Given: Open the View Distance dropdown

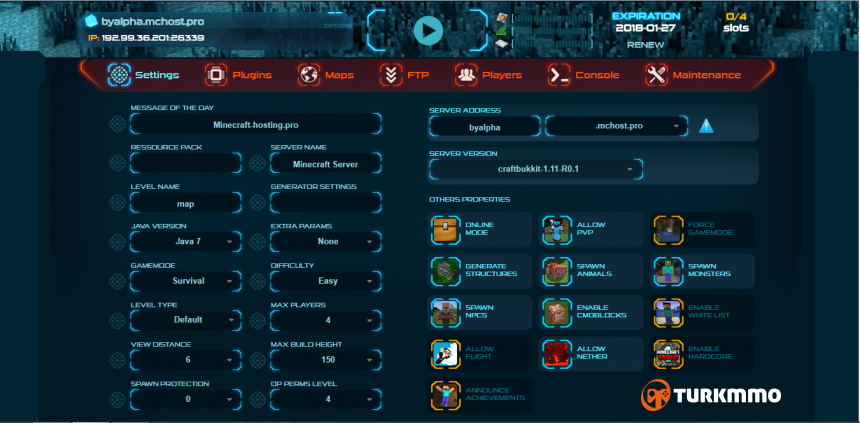Looking at the screenshot, I should 185,360.
